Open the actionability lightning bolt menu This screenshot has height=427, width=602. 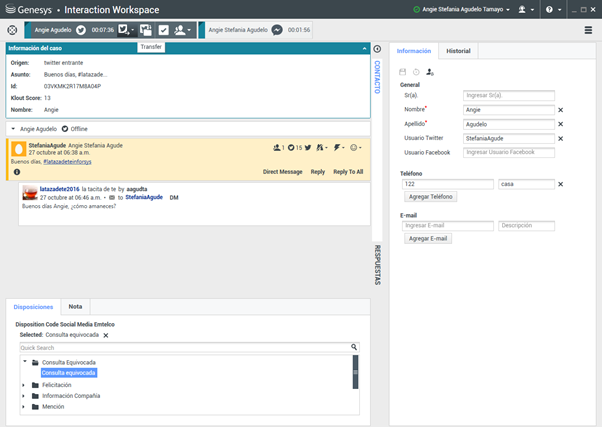click(x=339, y=147)
